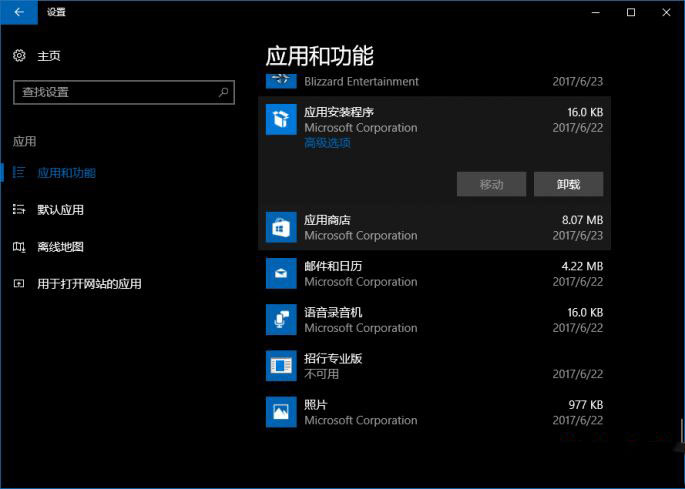This screenshot has height=489, width=685.
Task: Click the 8.07 MB size value
Action: [582, 220]
